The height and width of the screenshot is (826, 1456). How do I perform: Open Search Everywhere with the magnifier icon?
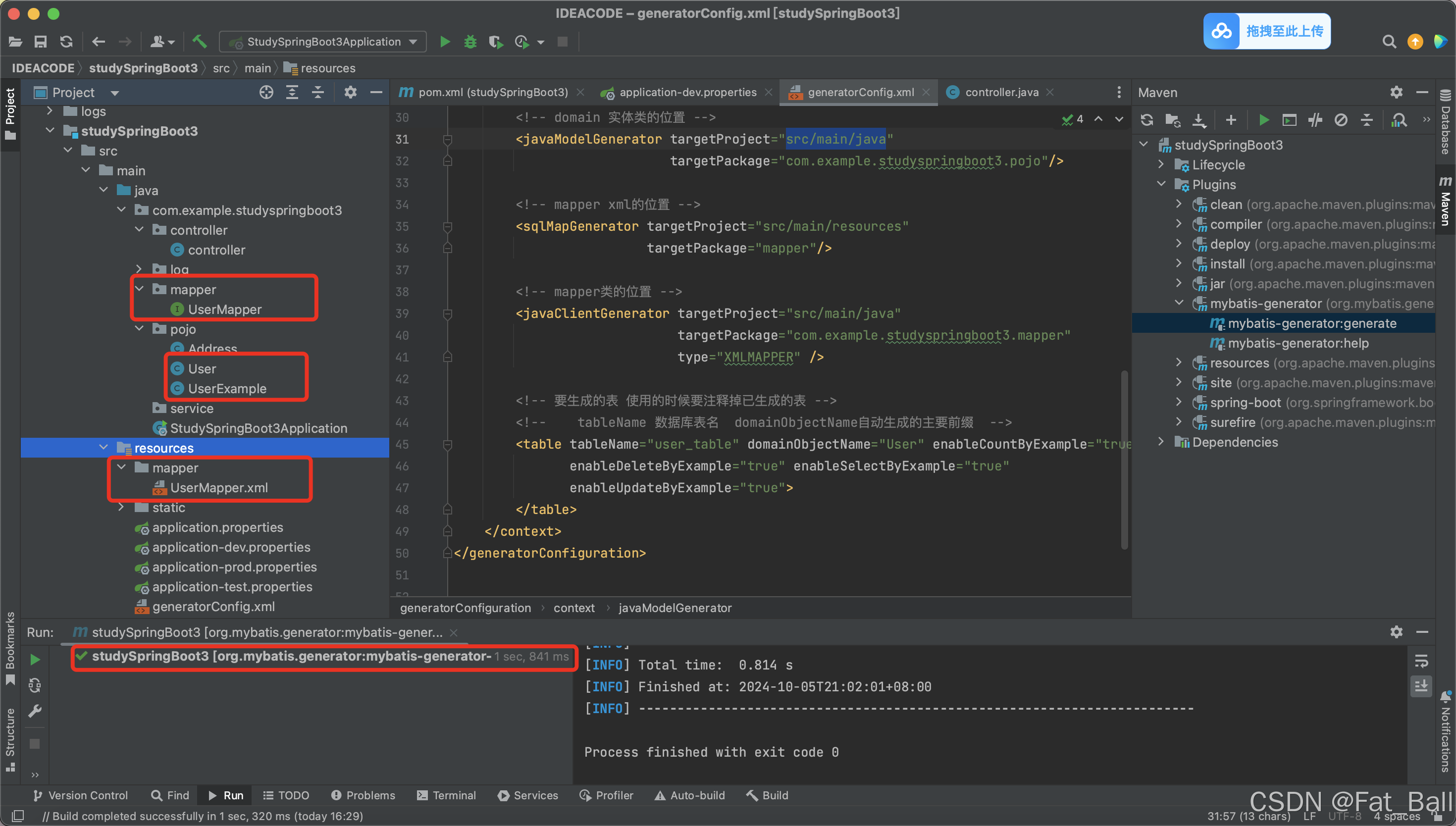pos(1389,42)
